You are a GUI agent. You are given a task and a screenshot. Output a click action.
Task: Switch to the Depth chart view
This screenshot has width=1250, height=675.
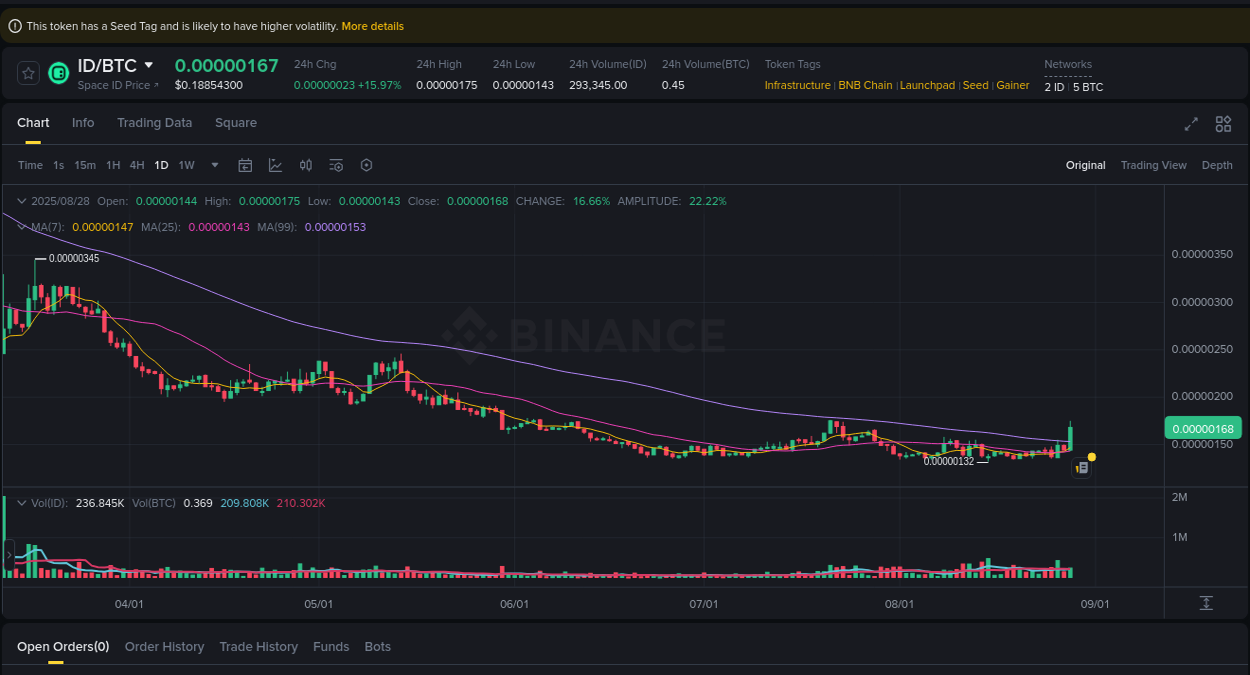1217,165
